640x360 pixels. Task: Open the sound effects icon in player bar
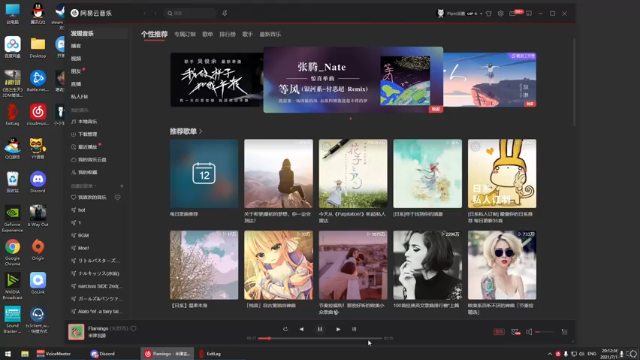(x=516, y=332)
